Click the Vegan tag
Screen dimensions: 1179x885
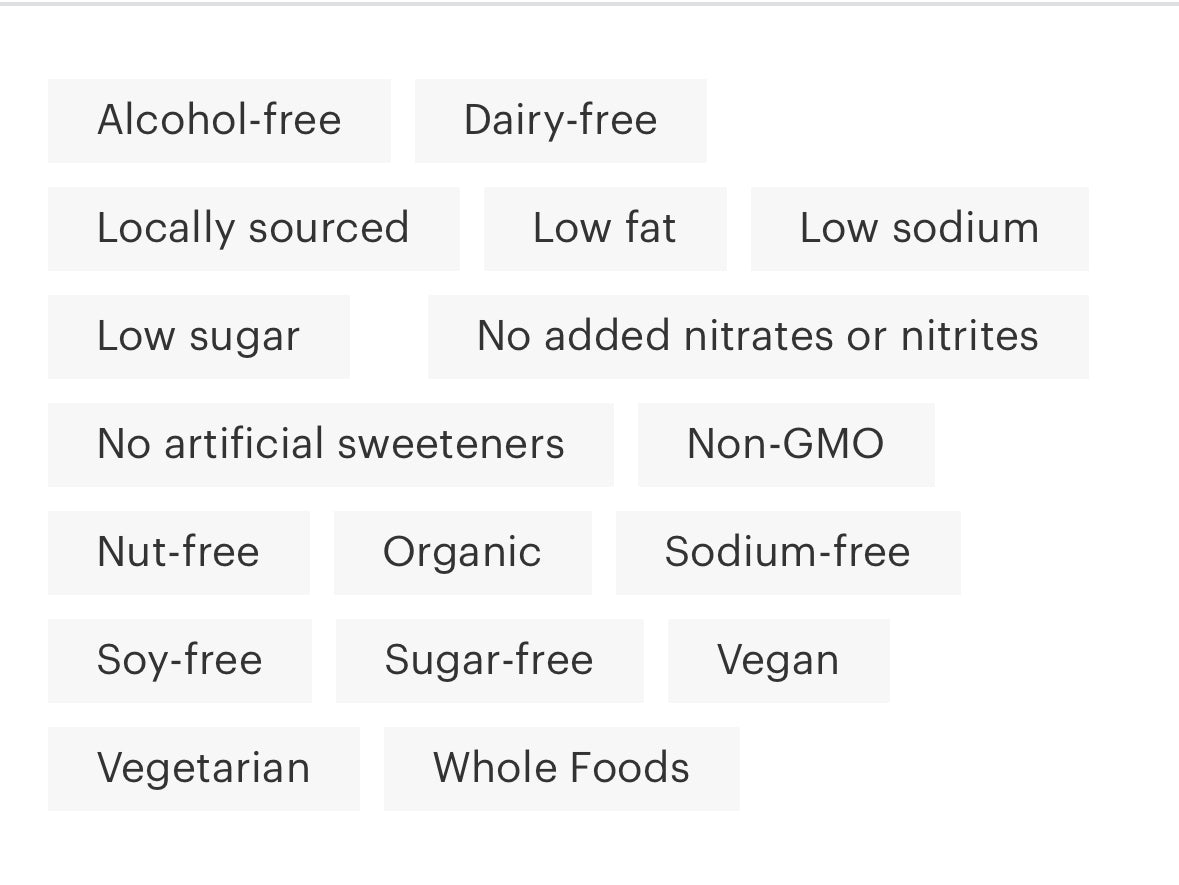[x=778, y=661]
